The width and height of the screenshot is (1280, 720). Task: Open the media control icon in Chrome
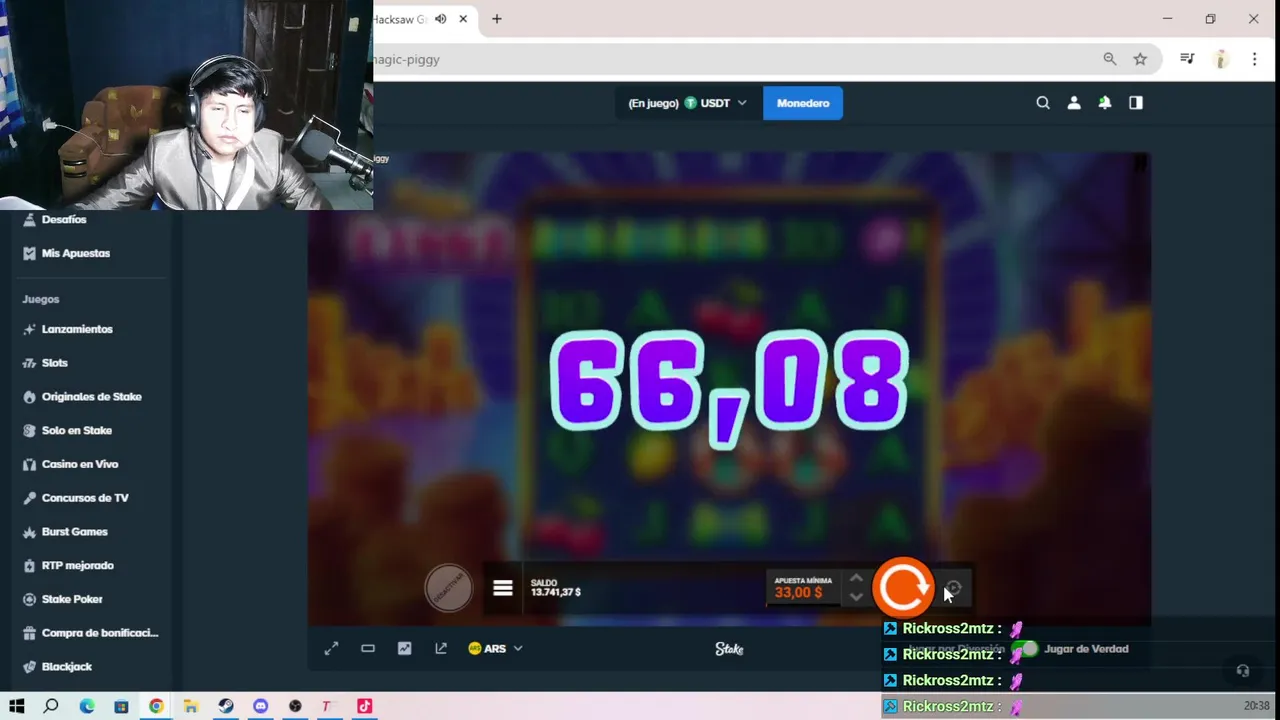pos(1187,59)
